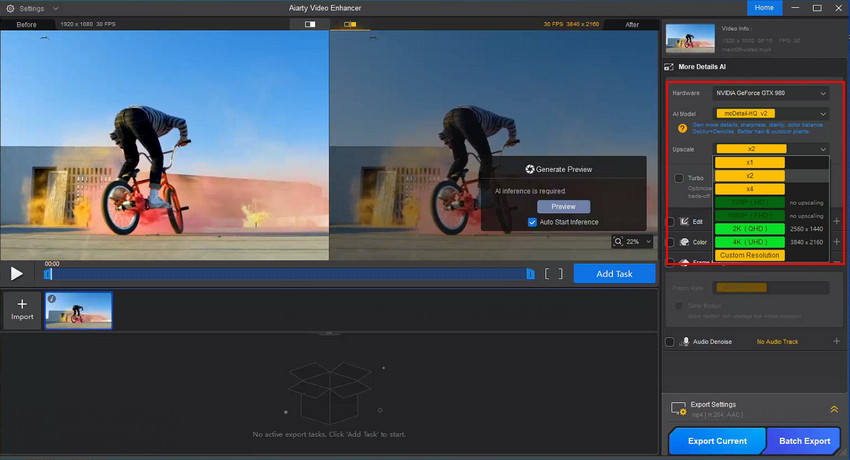Enable the Color checkbox
Viewport: 850px width, 460px height.
click(670, 242)
